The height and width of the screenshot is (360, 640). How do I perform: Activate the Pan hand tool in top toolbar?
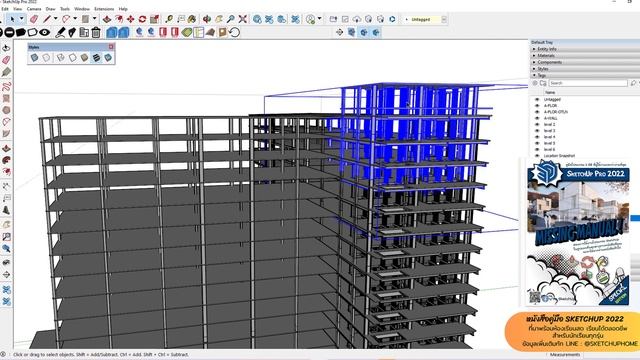(x=219, y=19)
